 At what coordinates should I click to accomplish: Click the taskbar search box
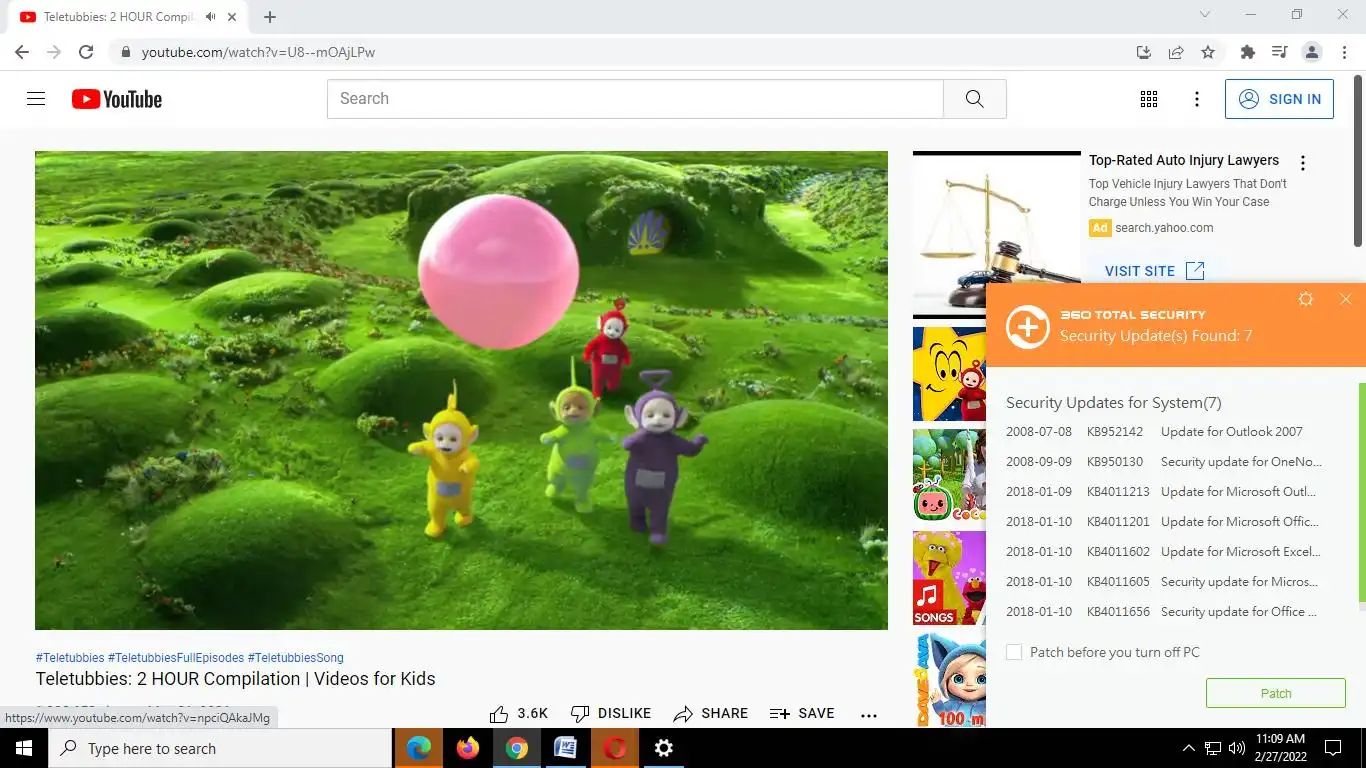click(220, 748)
